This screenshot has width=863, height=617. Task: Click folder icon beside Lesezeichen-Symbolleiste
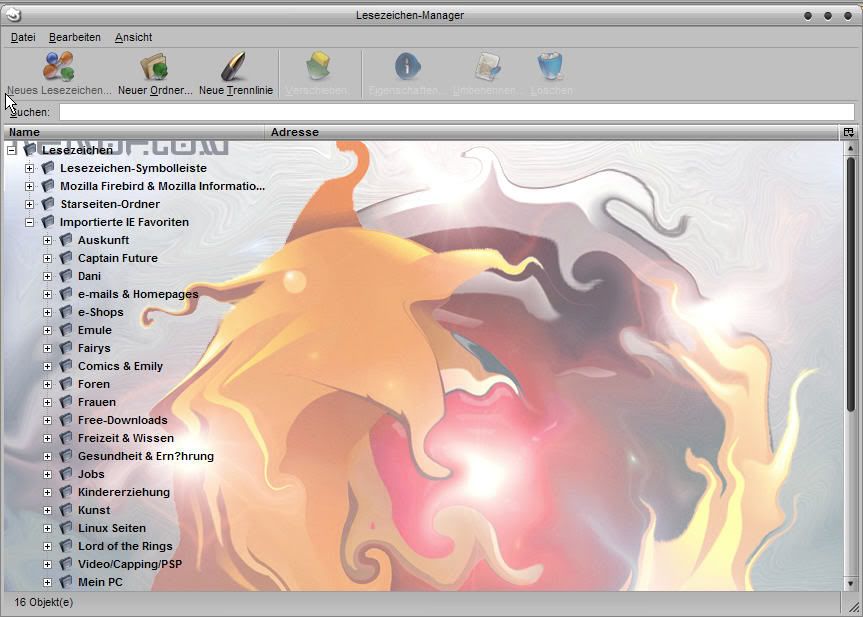(48, 167)
